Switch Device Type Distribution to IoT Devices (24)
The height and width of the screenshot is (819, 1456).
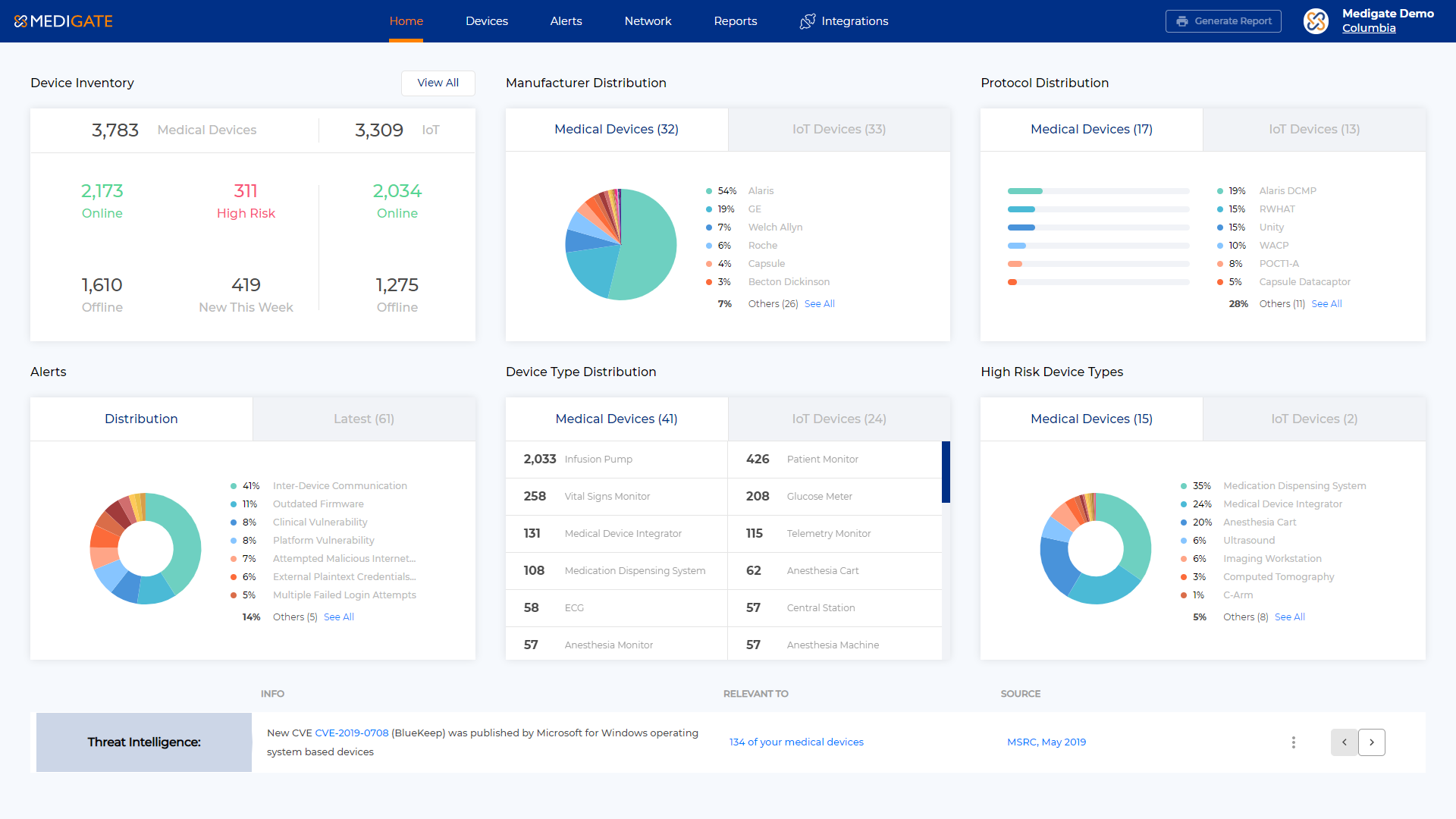(839, 419)
